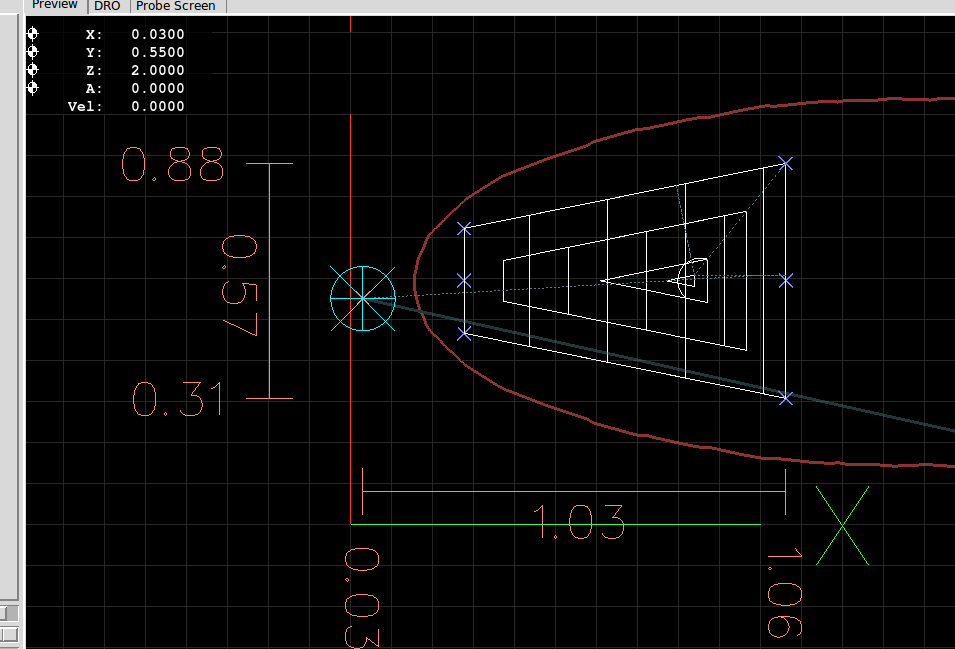Click the 0.88 maximum Y extent label
The height and width of the screenshot is (649, 955).
tap(172, 165)
